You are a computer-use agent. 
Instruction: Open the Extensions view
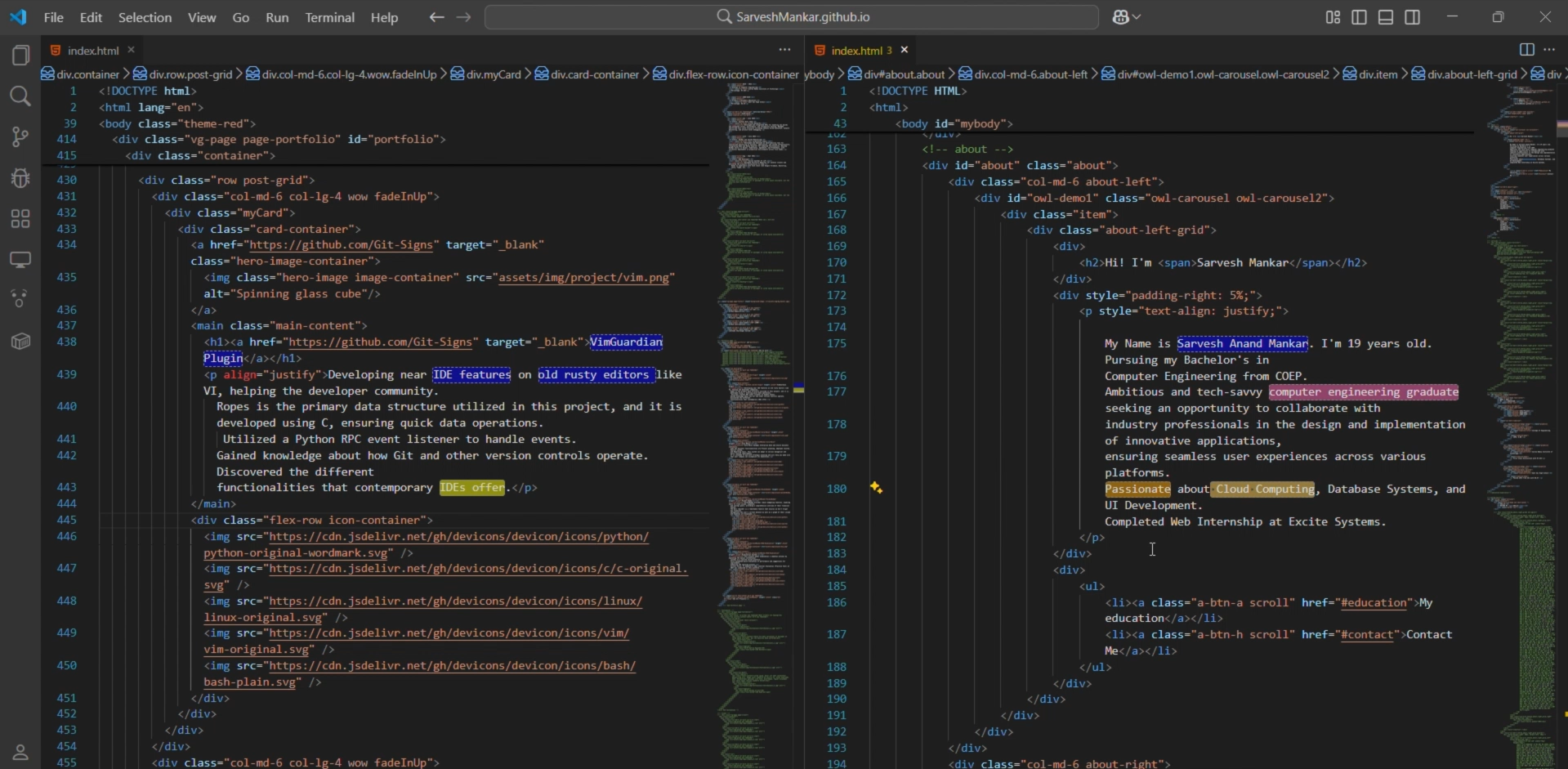click(20, 218)
